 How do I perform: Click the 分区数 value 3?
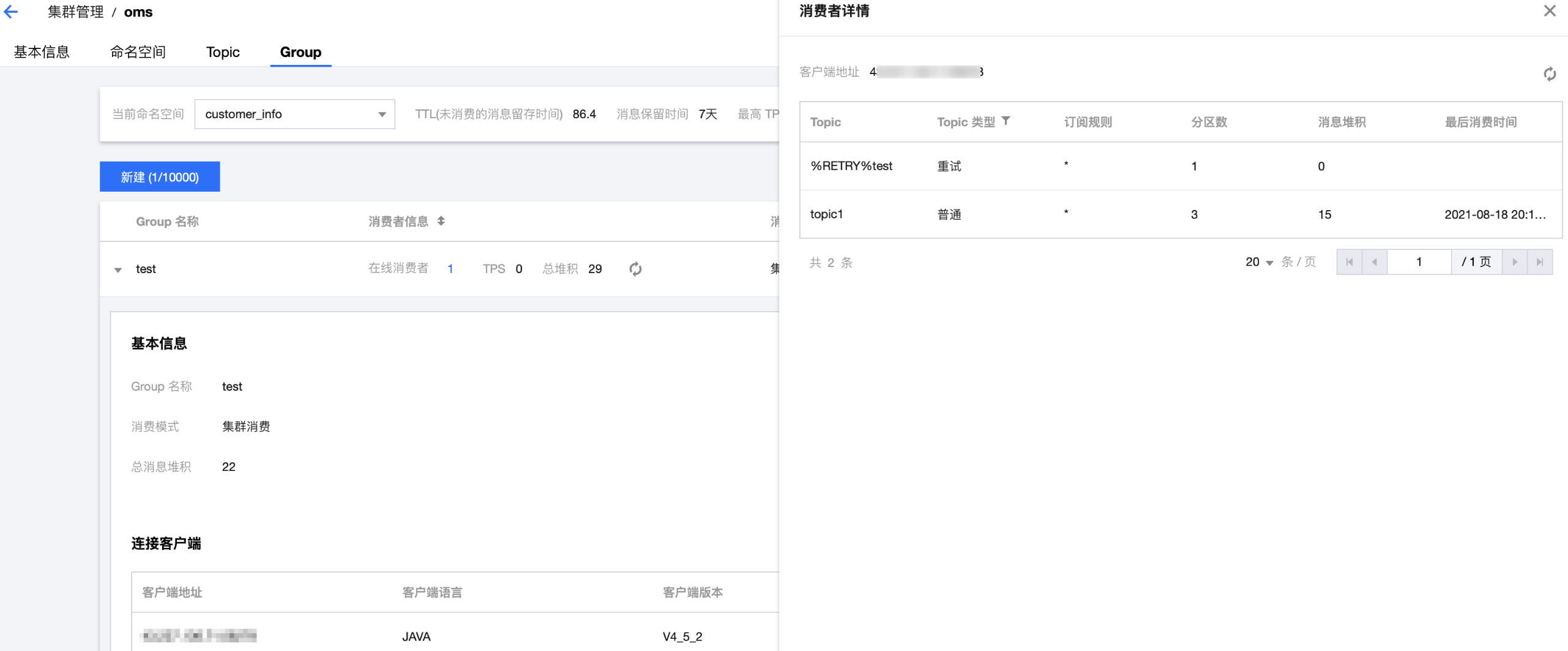[x=1194, y=214]
